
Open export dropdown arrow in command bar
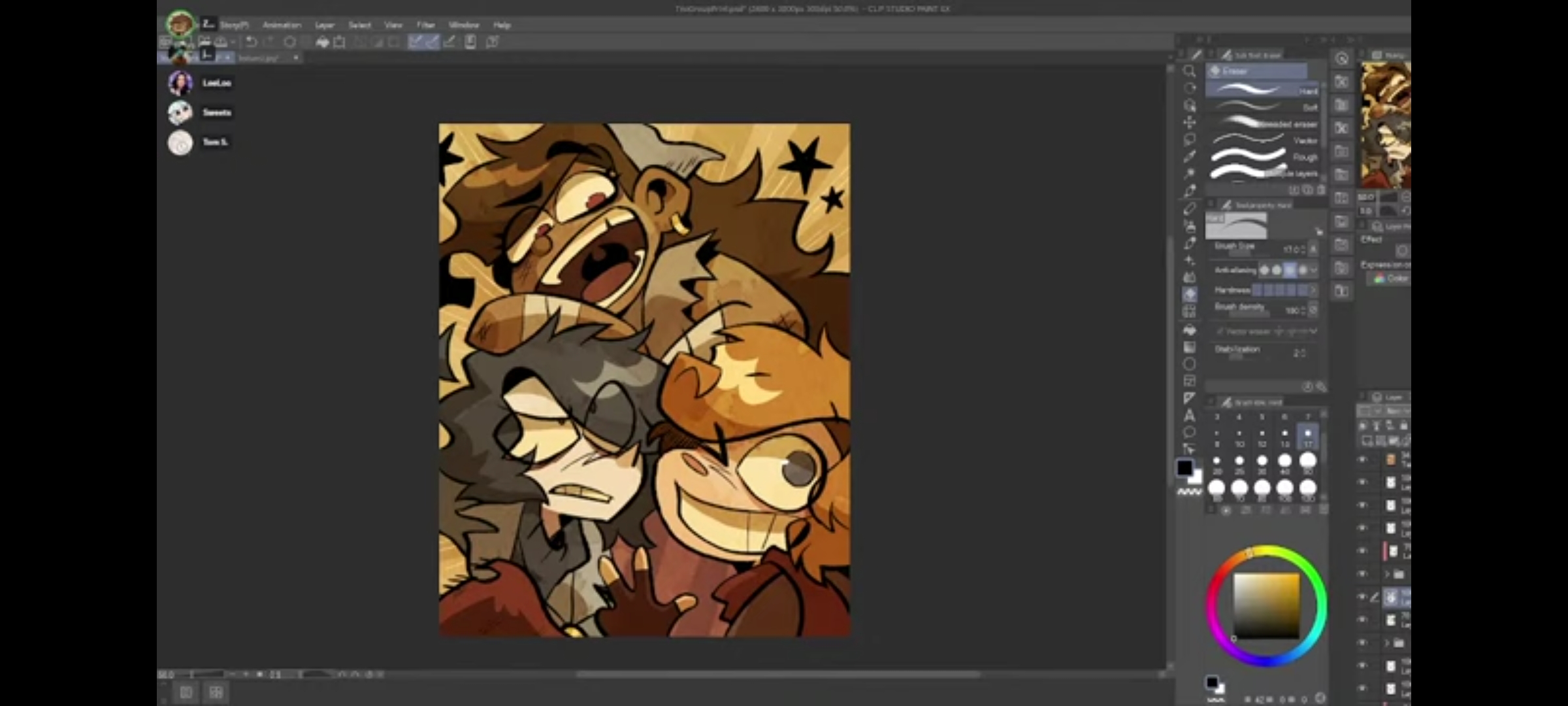tap(233, 42)
